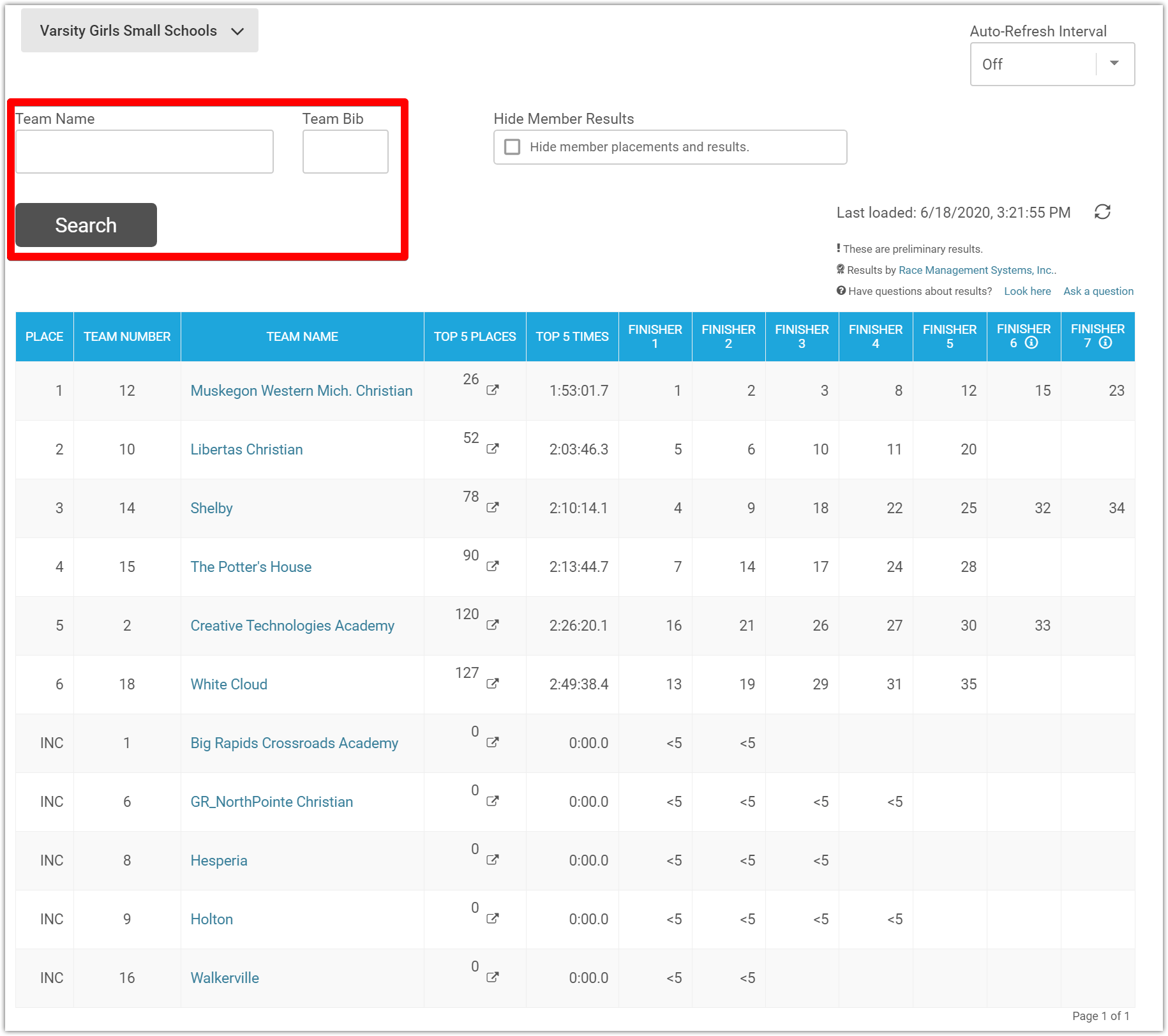Select the 52 top 5 places value
The width and height of the screenshot is (1168, 1036).
pyautogui.click(x=471, y=438)
